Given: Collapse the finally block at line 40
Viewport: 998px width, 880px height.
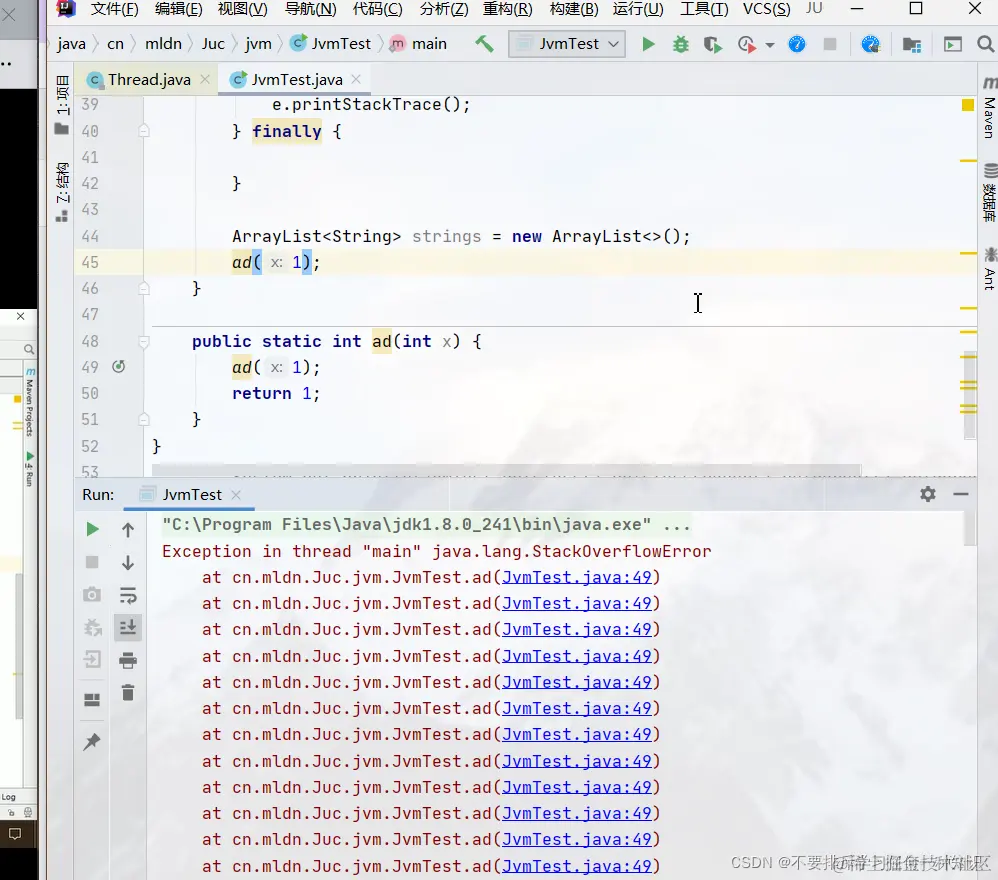Looking at the screenshot, I should tap(144, 131).
